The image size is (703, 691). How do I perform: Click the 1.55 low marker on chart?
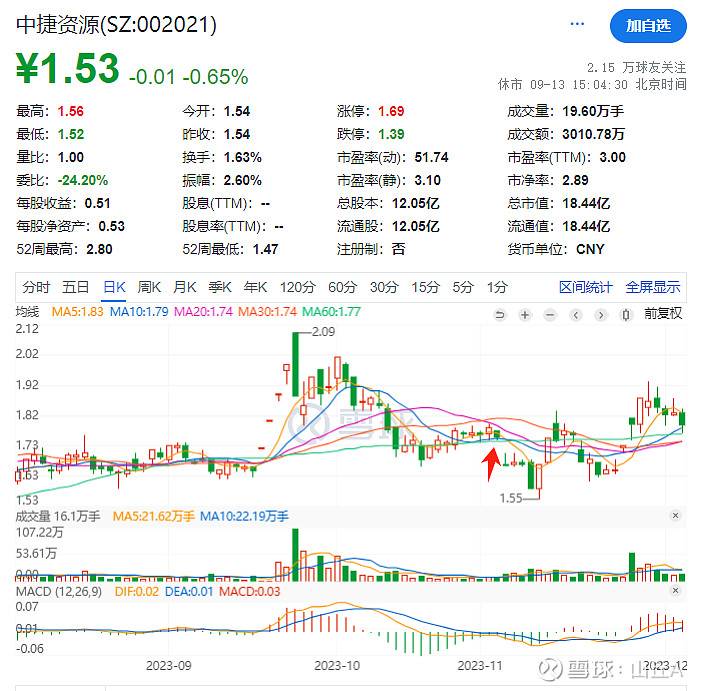[x=511, y=498]
